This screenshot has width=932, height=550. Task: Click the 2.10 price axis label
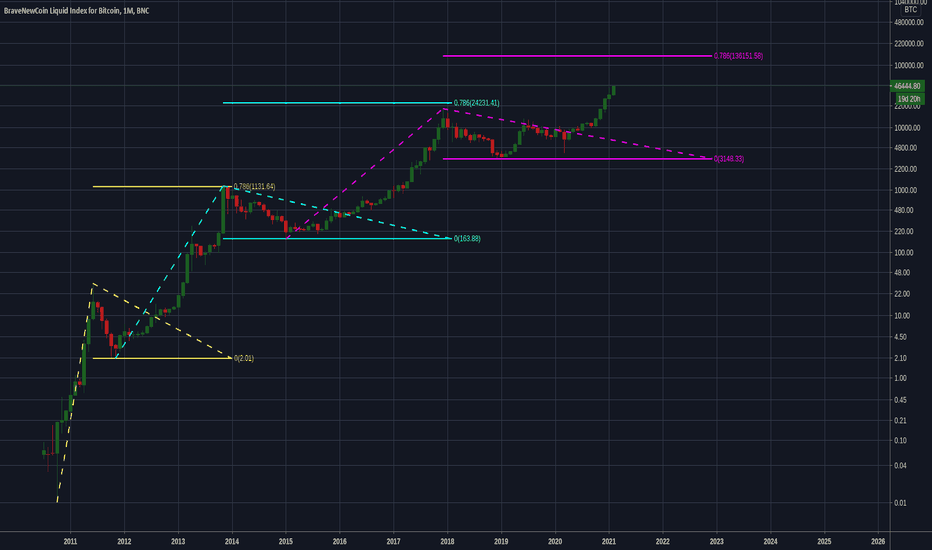click(x=901, y=358)
